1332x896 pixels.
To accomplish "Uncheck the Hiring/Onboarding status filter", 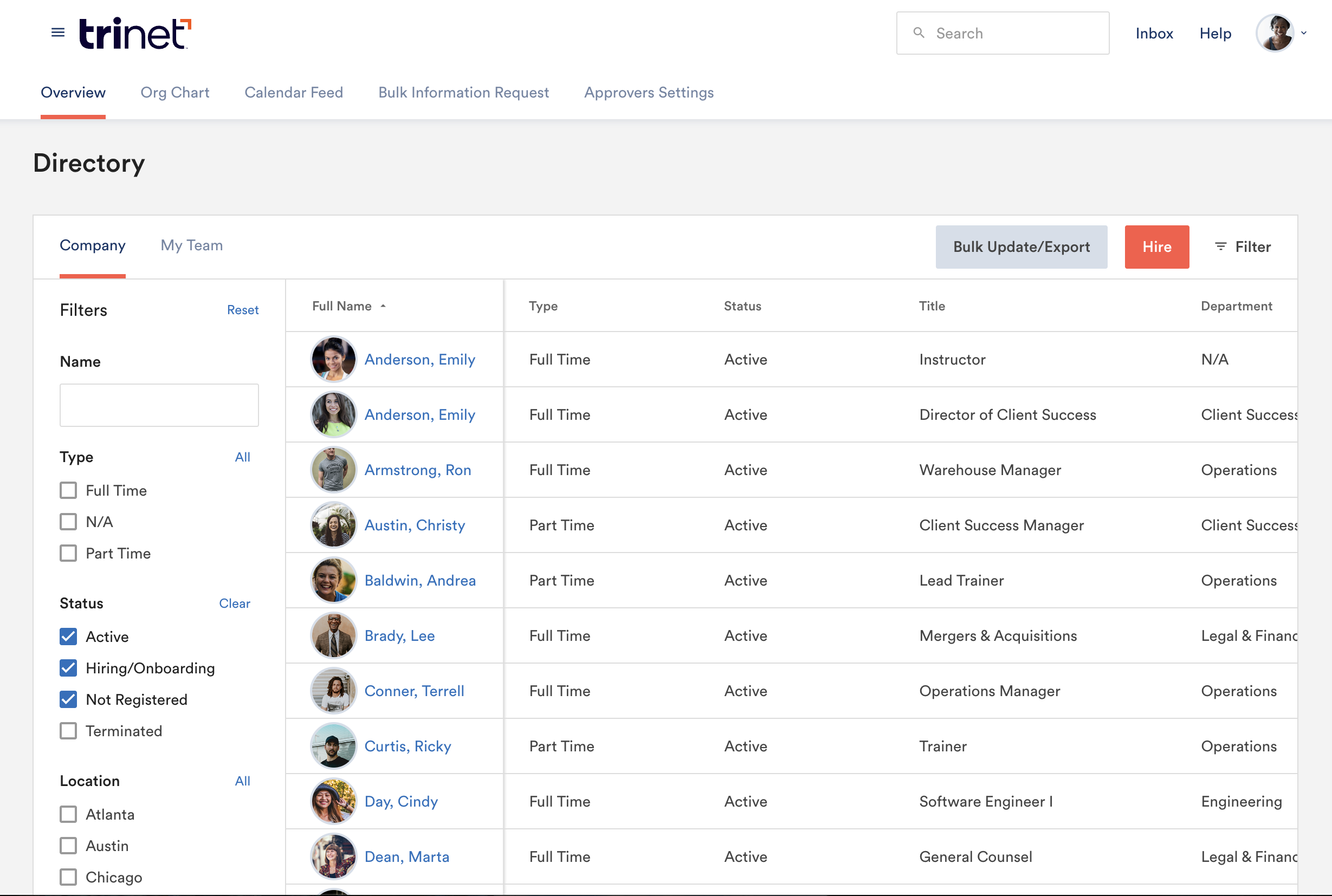I will pos(69,668).
